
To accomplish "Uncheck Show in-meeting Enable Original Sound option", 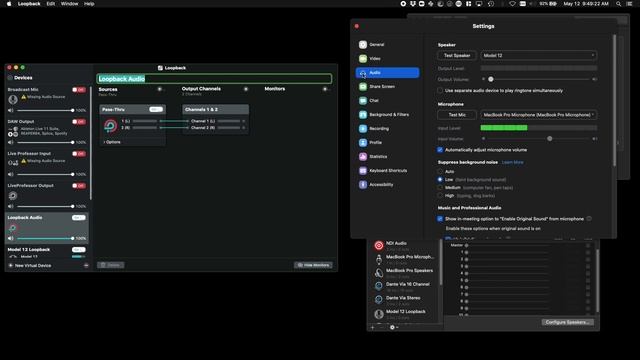I will [440, 219].
